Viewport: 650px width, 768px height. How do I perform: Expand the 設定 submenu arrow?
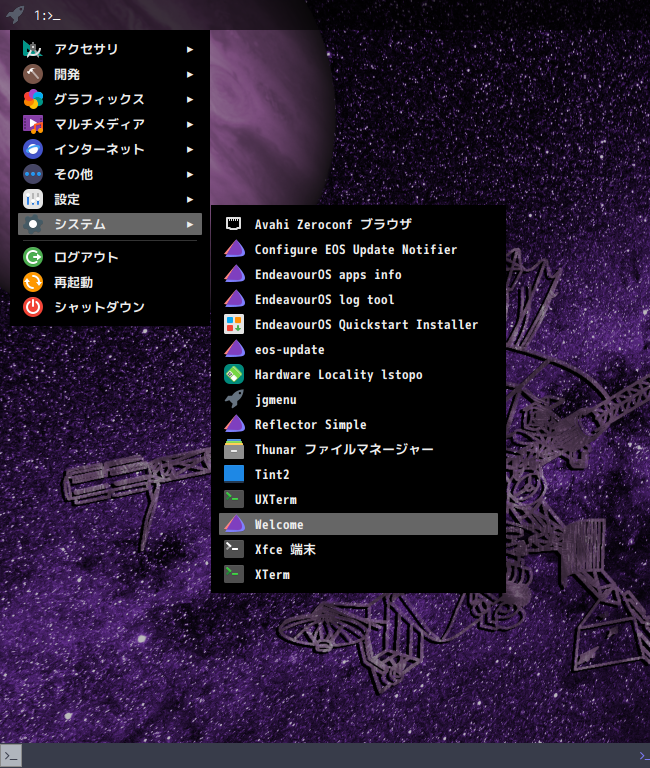[190, 199]
